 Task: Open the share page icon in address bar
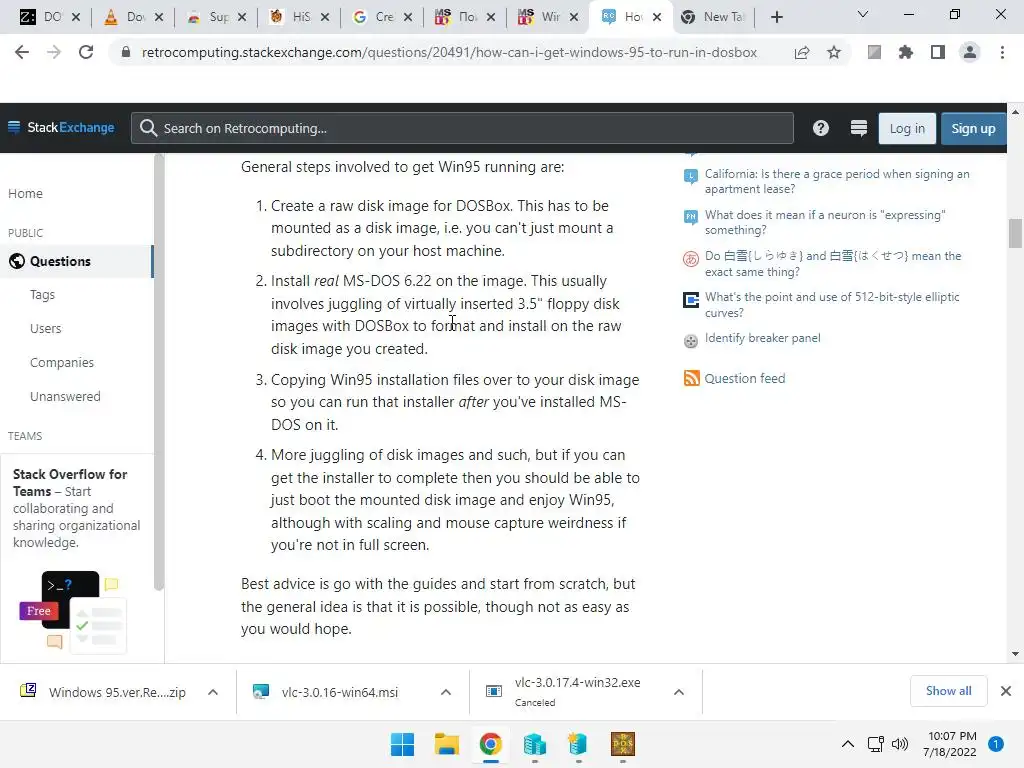point(802,52)
